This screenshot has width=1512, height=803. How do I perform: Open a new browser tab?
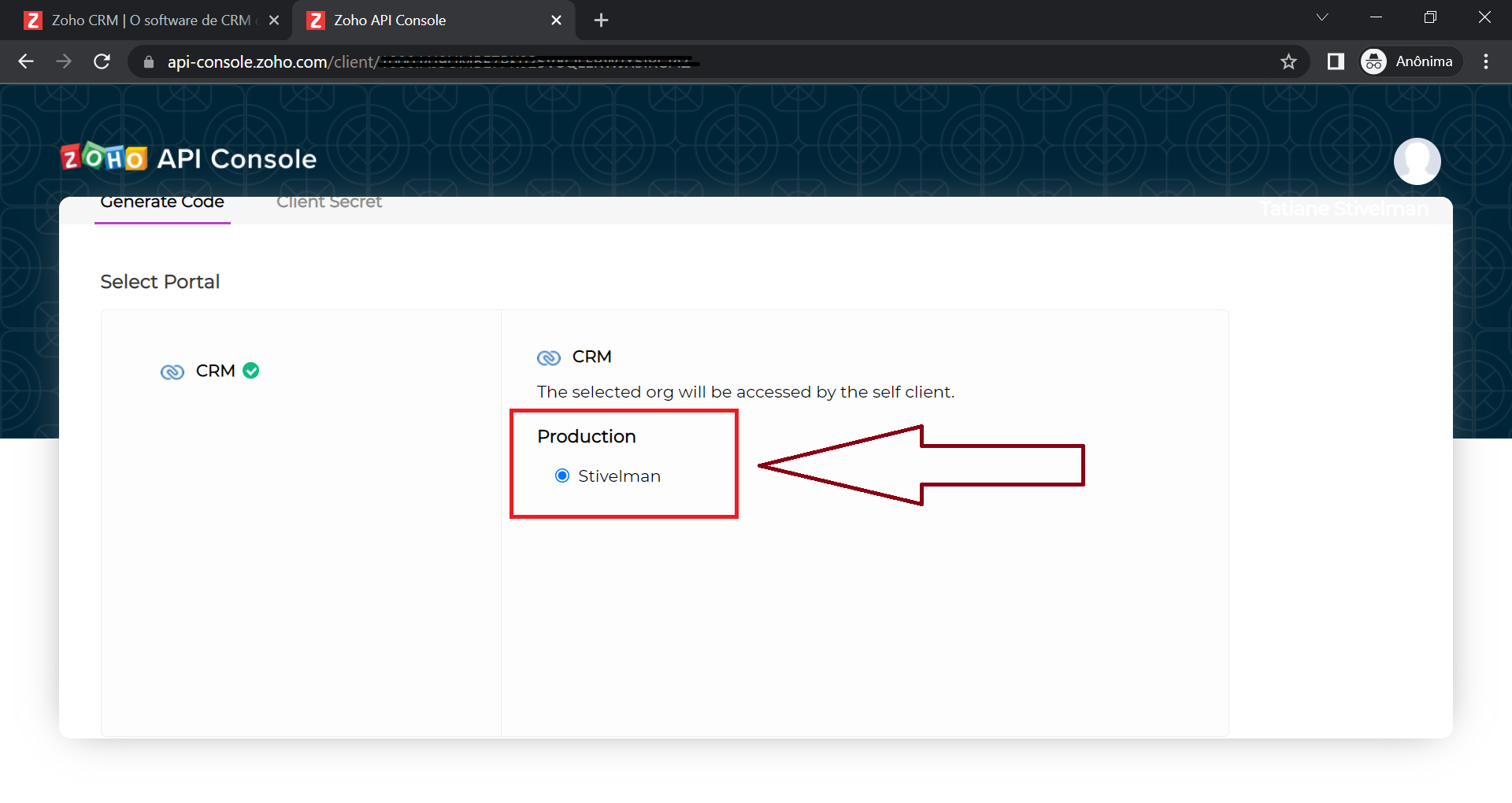pos(601,20)
